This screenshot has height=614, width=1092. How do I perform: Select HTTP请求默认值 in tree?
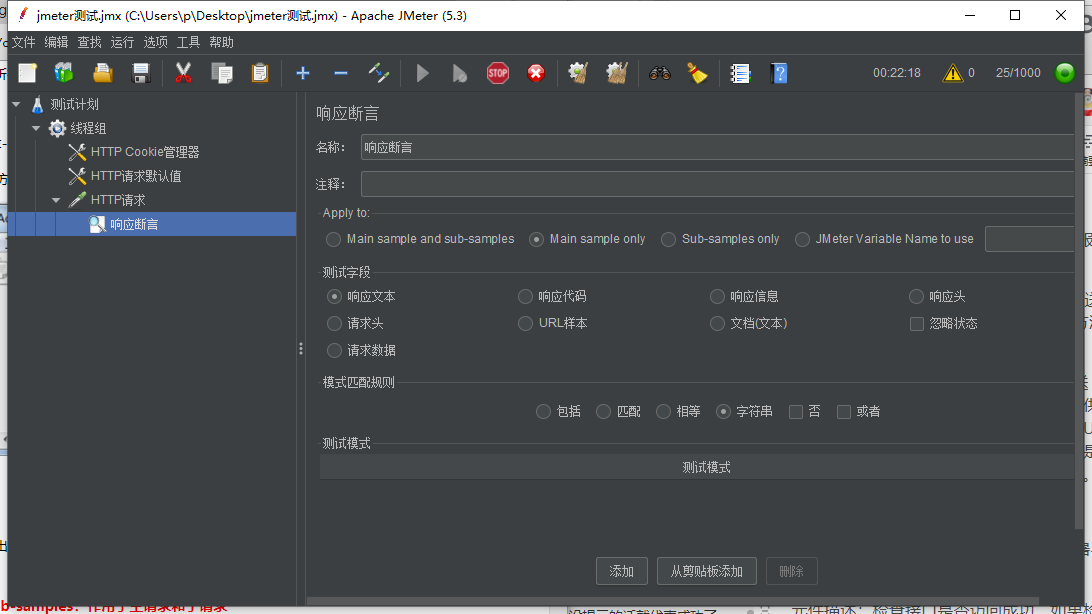coord(136,176)
